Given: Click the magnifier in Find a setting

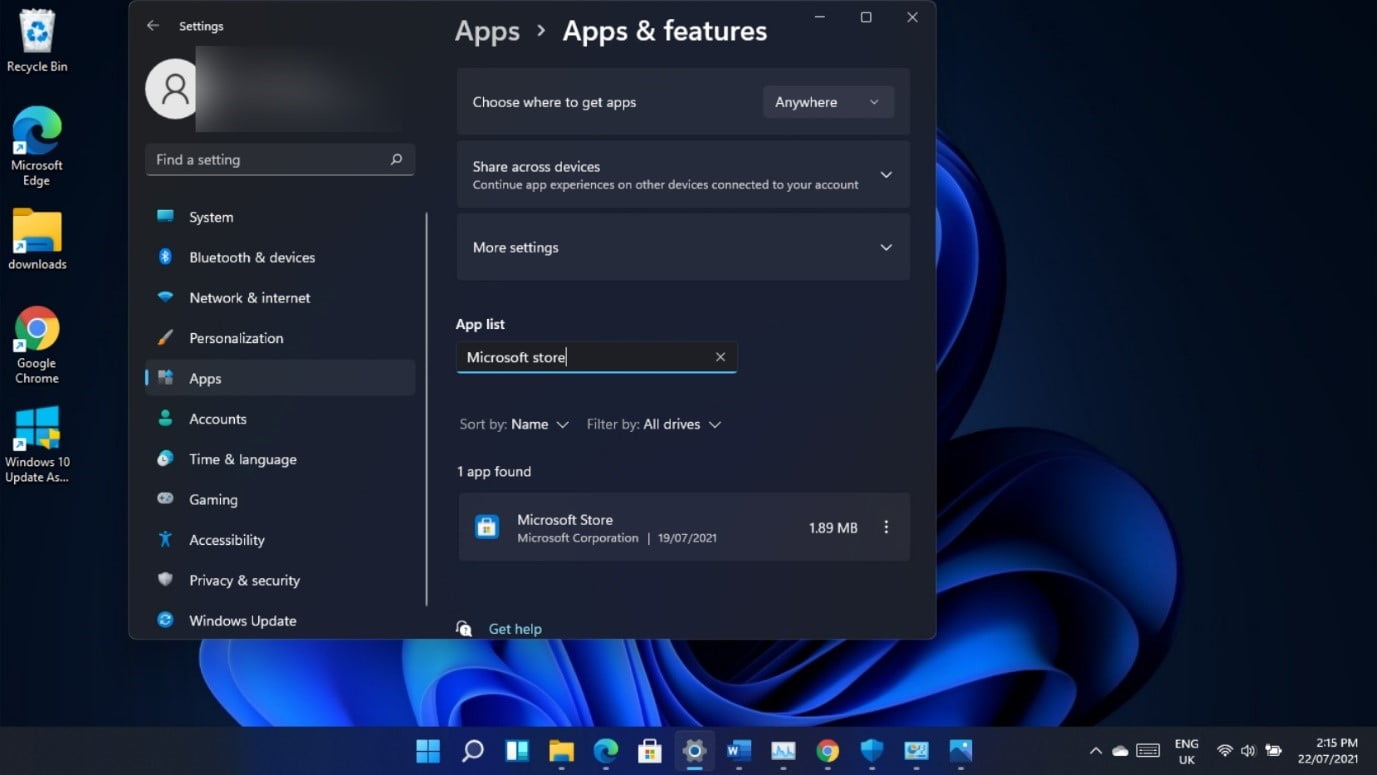Looking at the screenshot, I should 396,160.
